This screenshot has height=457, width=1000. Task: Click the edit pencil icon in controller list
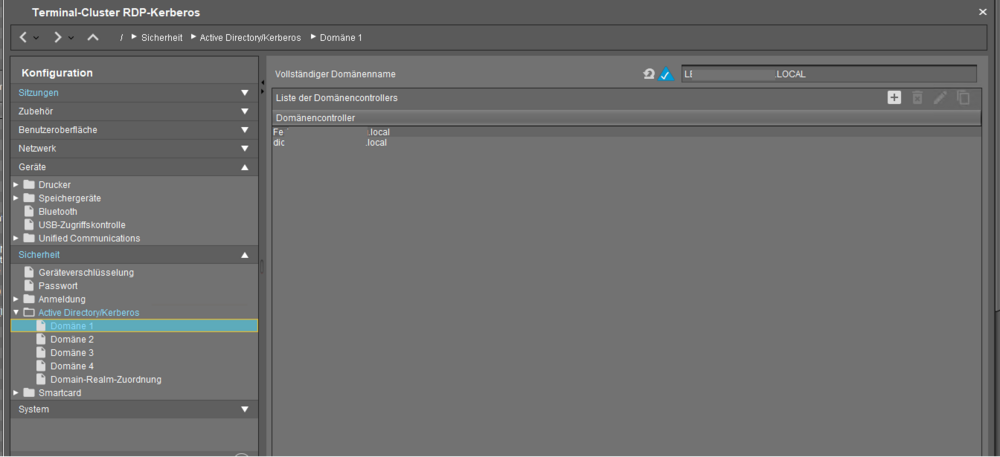(940, 98)
